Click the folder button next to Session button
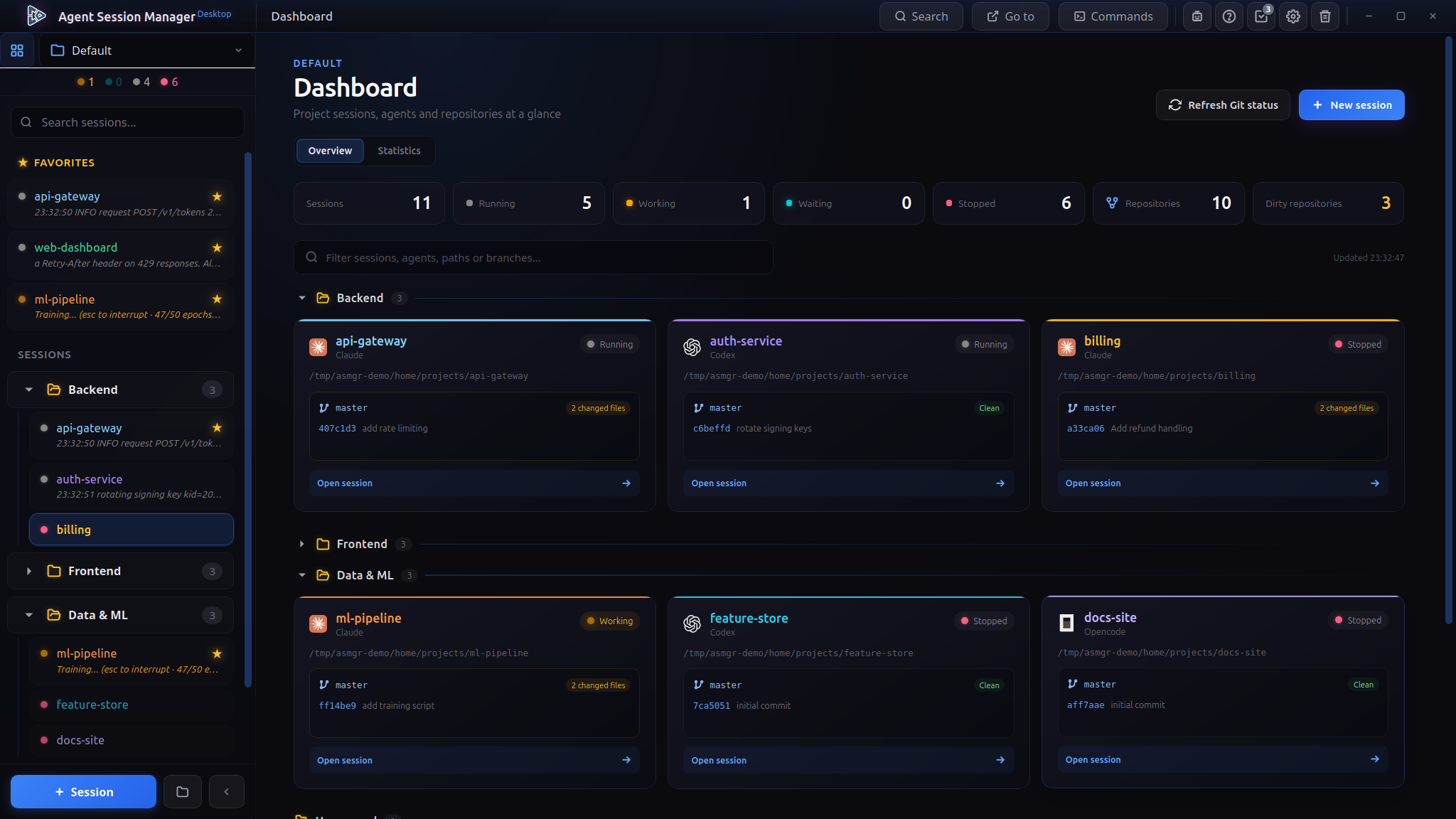 click(183, 792)
